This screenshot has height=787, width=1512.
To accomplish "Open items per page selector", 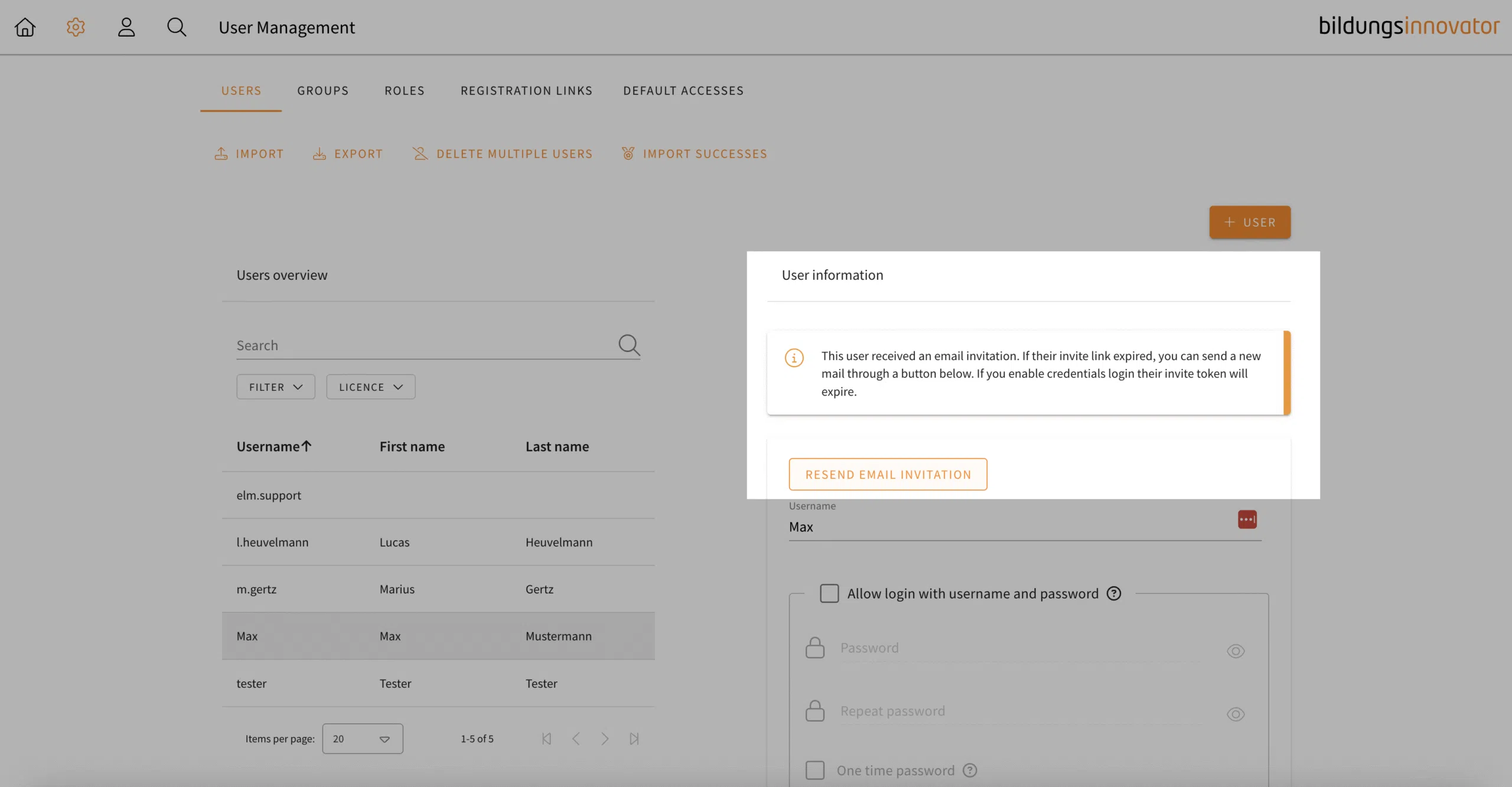I will point(363,739).
